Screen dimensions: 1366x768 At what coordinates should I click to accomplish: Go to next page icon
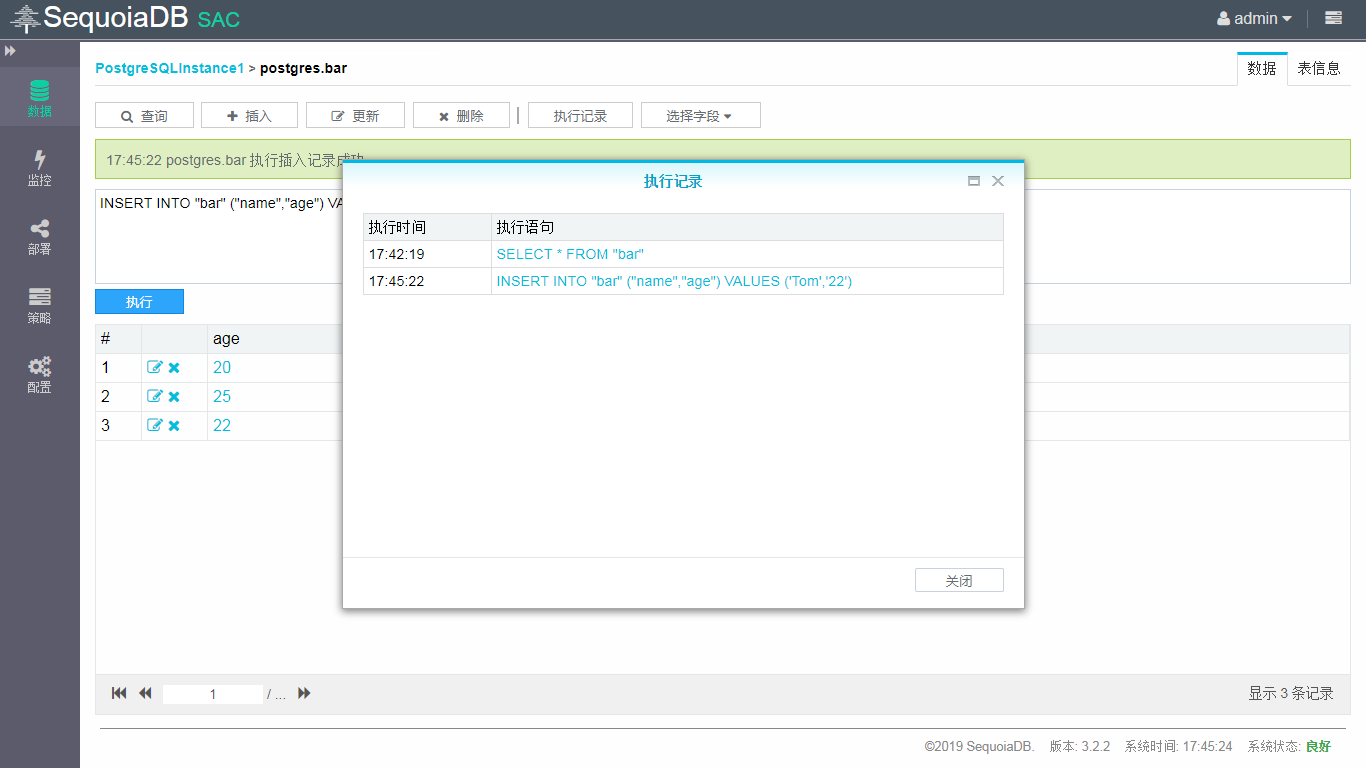pyautogui.click(x=304, y=693)
